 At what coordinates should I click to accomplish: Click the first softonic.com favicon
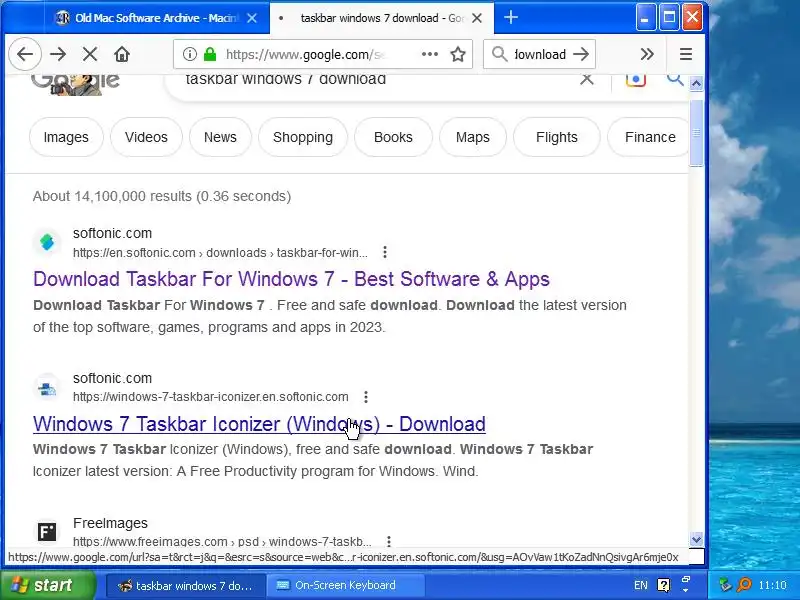pyautogui.click(x=47, y=242)
